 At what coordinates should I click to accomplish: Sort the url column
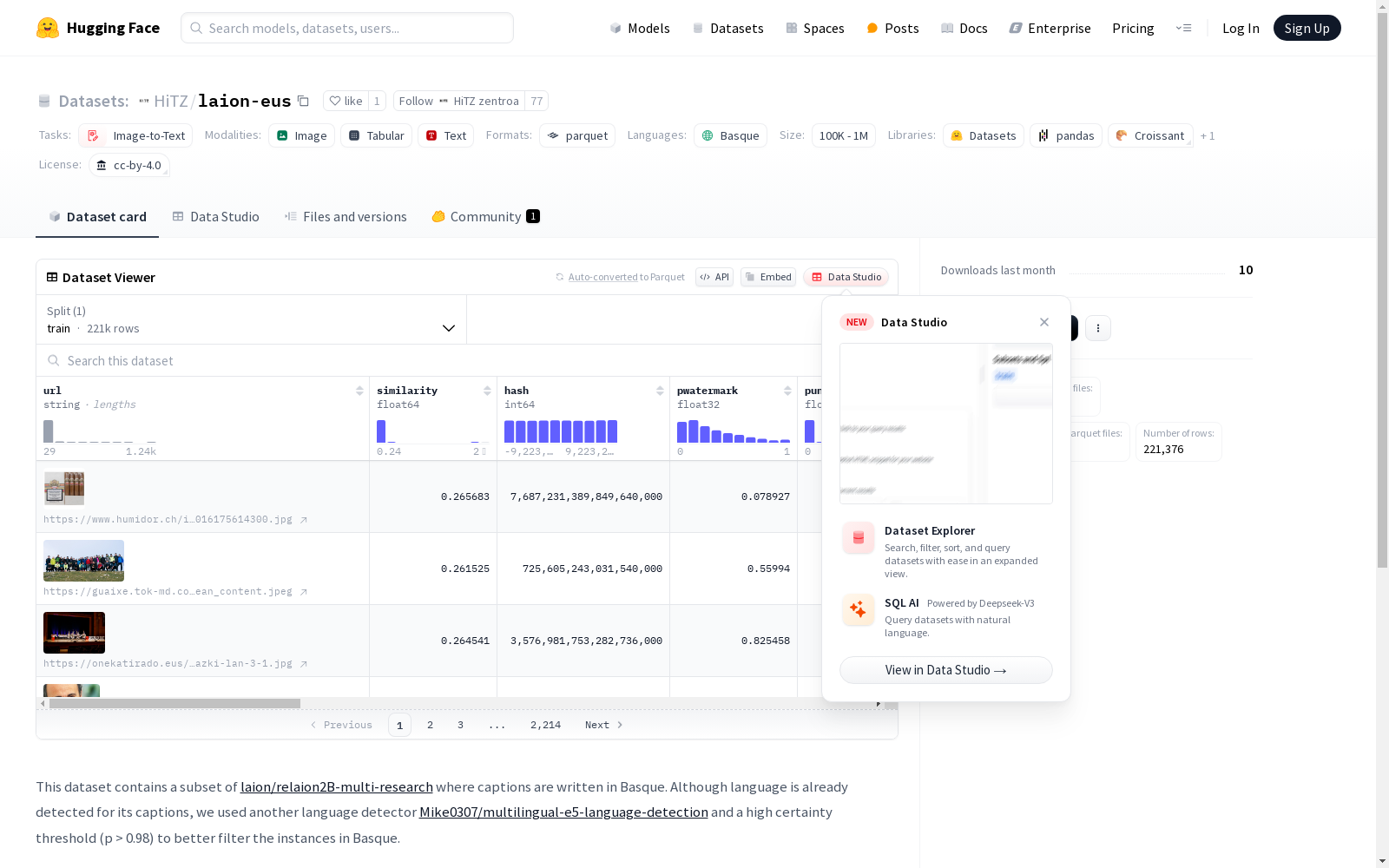(x=359, y=391)
